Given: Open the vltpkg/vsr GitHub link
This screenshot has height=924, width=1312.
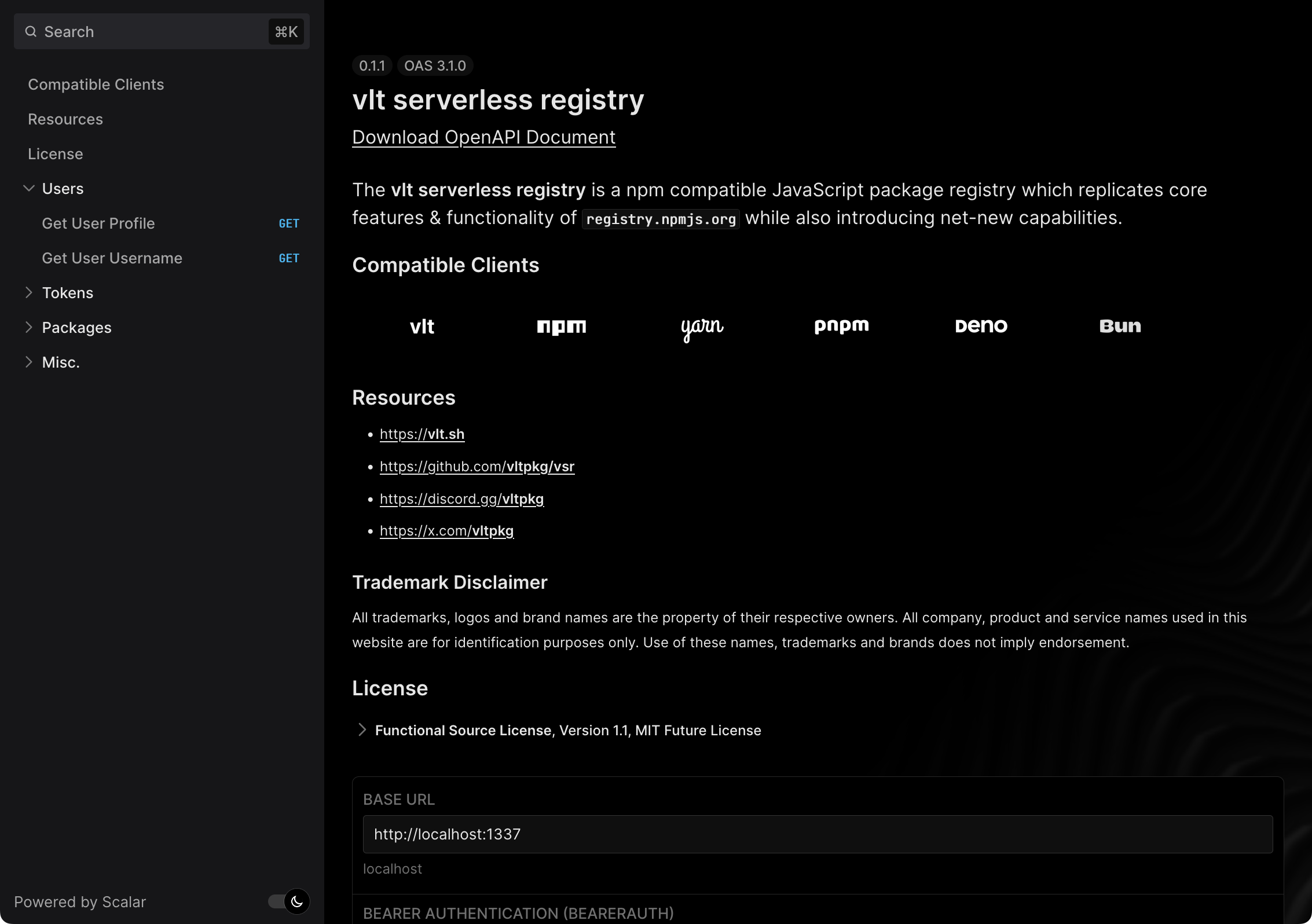Looking at the screenshot, I should 477,467.
